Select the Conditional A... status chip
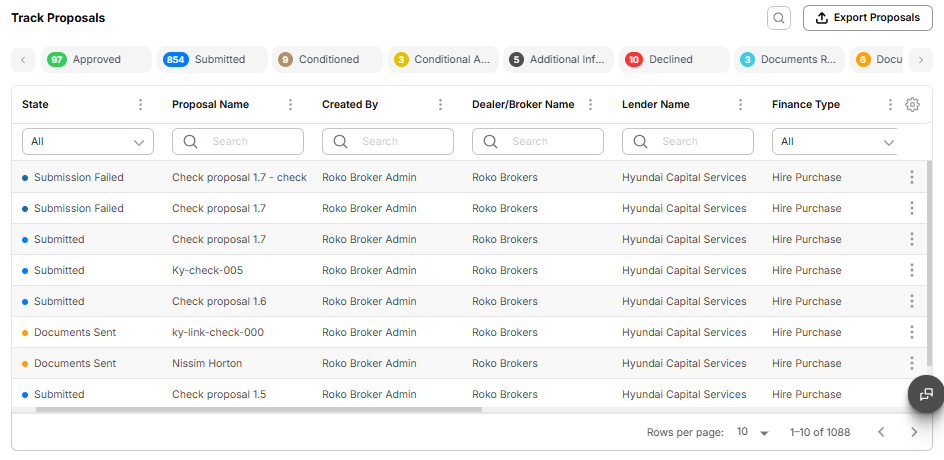Screen dimensions: 944x460 [x=443, y=60]
